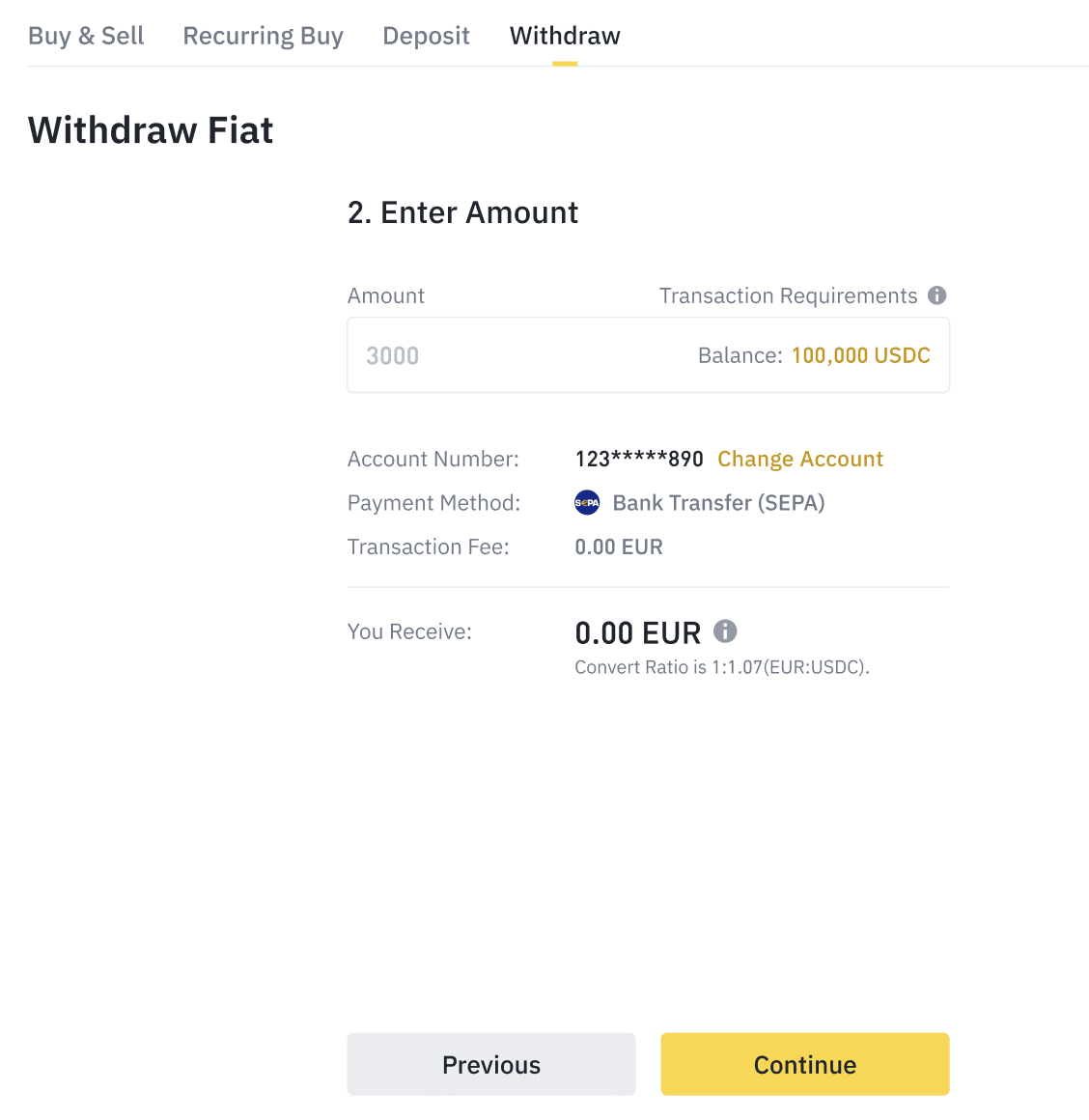Viewport: 1089px width, 1120px height.
Task: Go back with the Previous button
Action: [x=491, y=1064]
